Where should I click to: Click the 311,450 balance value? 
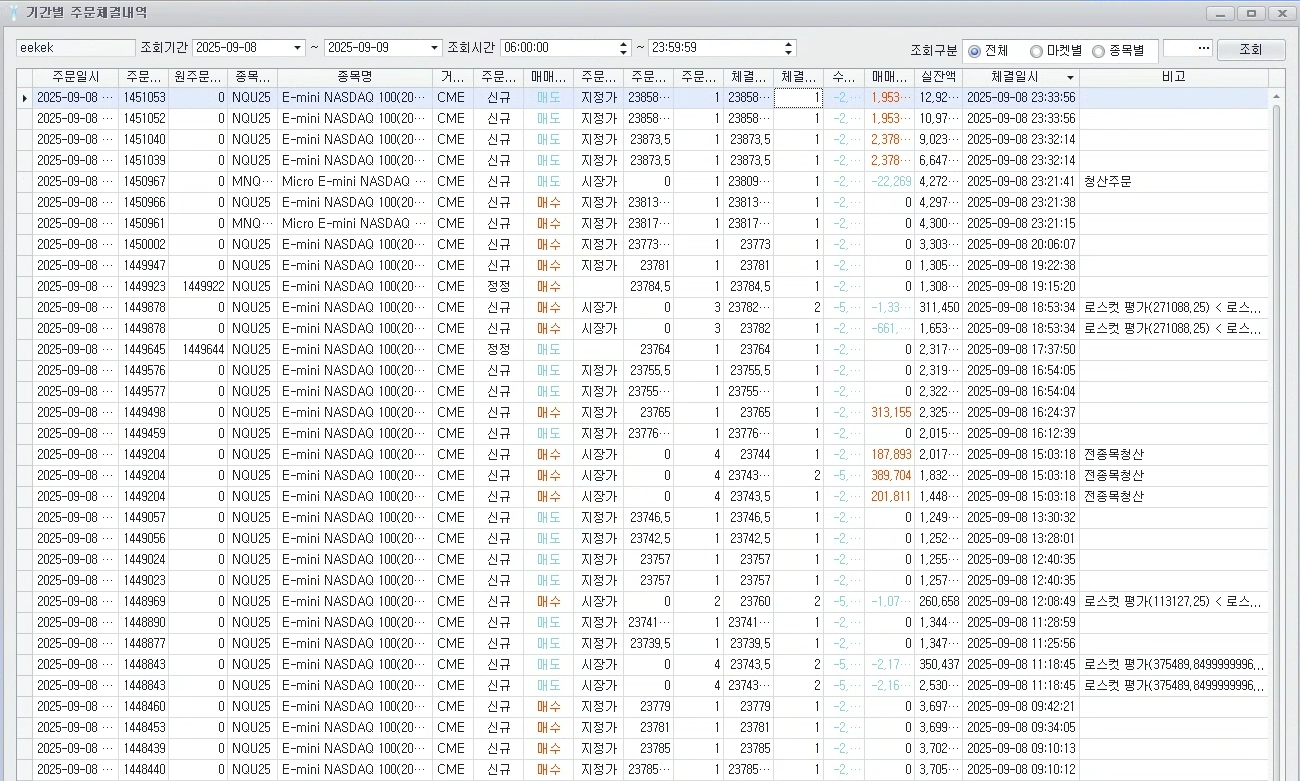(x=939, y=308)
